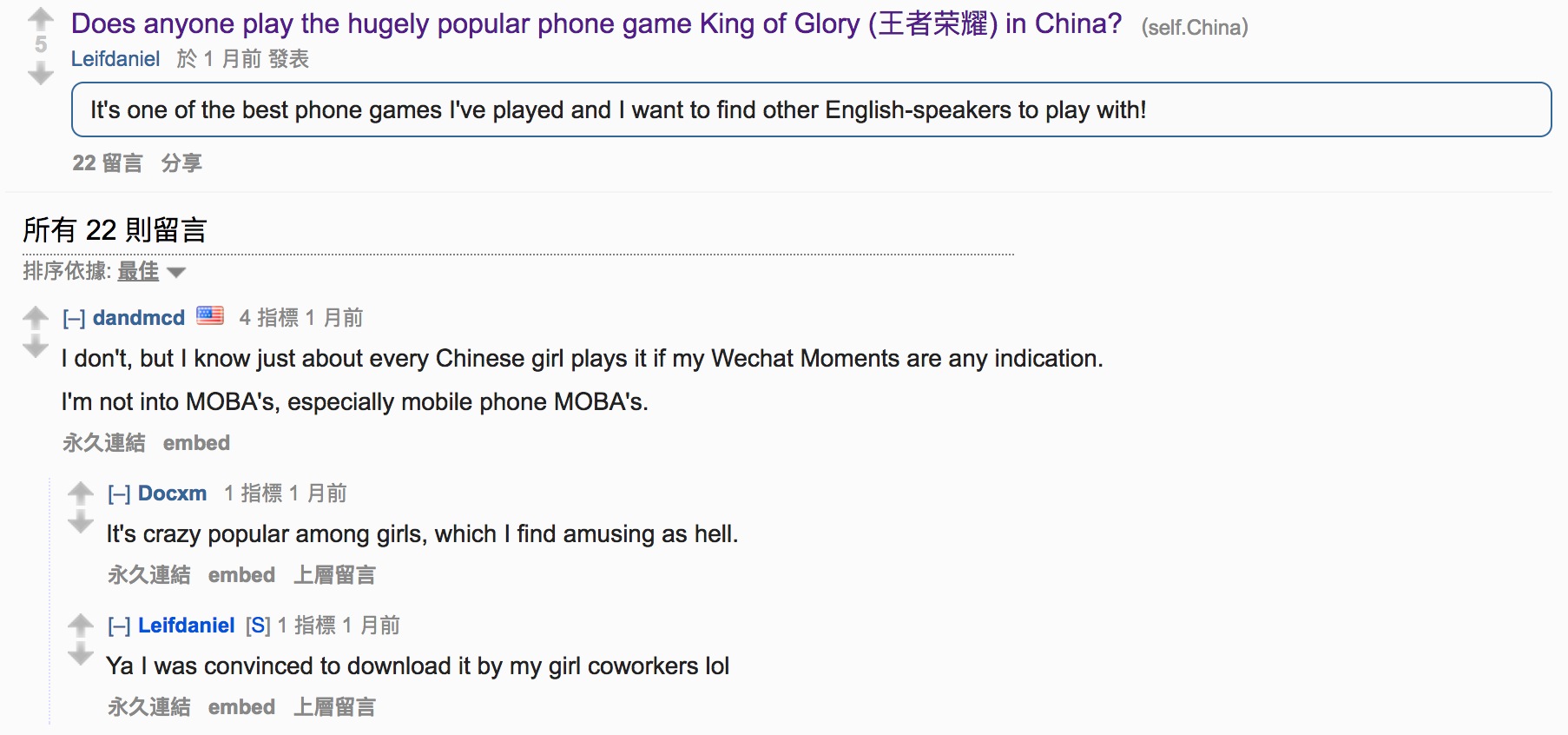Downvote dandmcd's comment
This screenshot has width=1568, height=735.
36,347
